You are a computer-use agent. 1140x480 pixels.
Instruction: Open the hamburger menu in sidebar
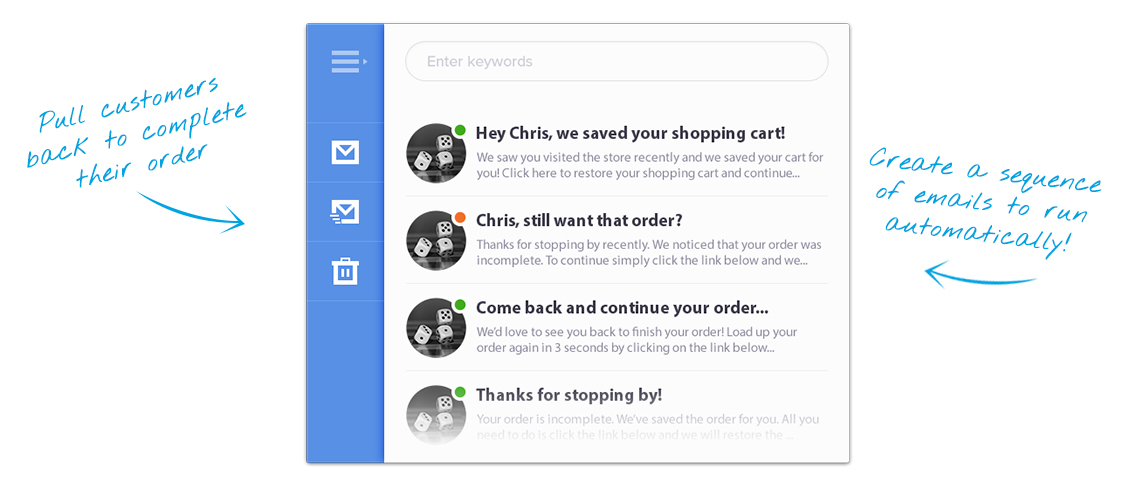tap(346, 62)
